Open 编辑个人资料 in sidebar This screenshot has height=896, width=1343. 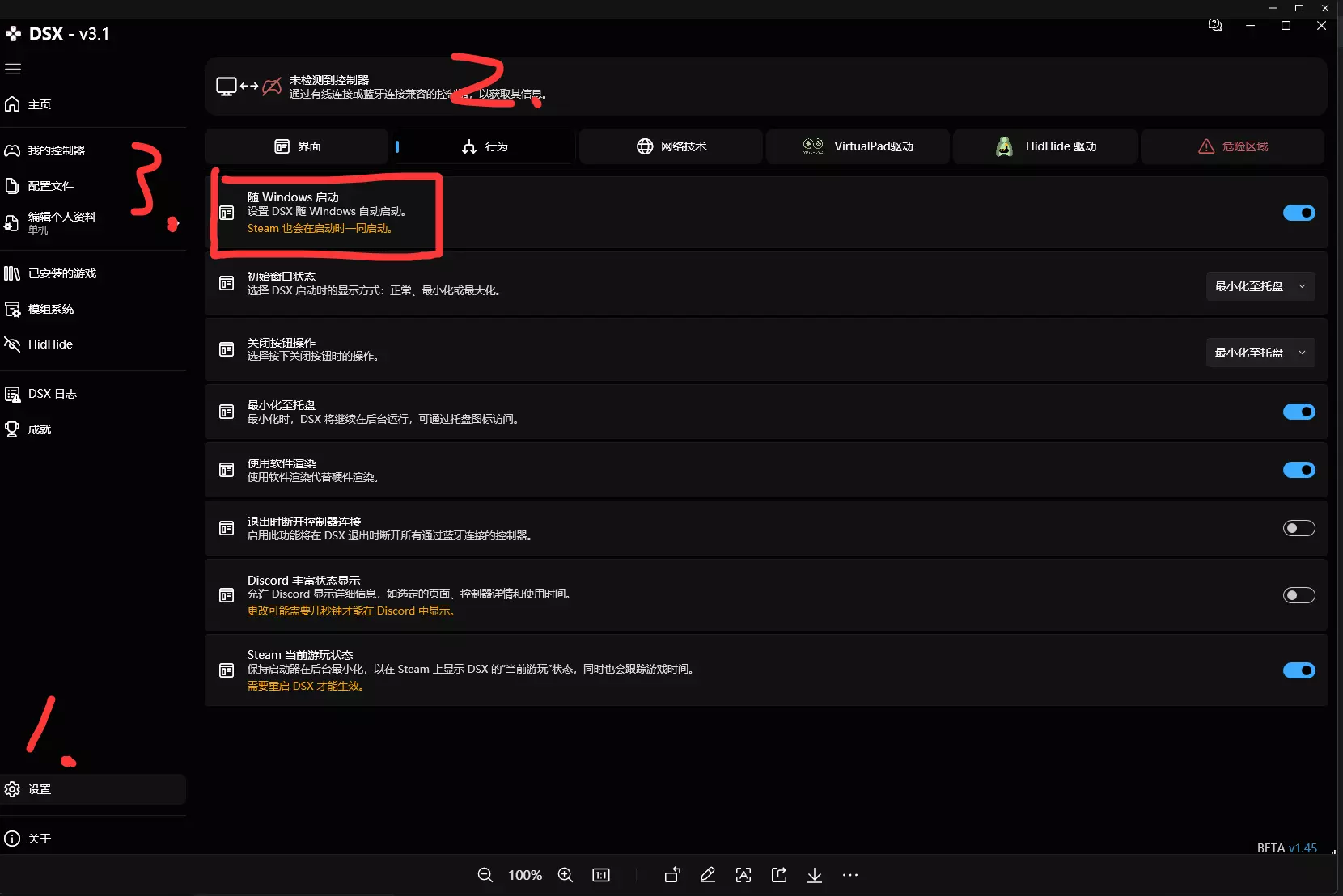[x=93, y=222]
